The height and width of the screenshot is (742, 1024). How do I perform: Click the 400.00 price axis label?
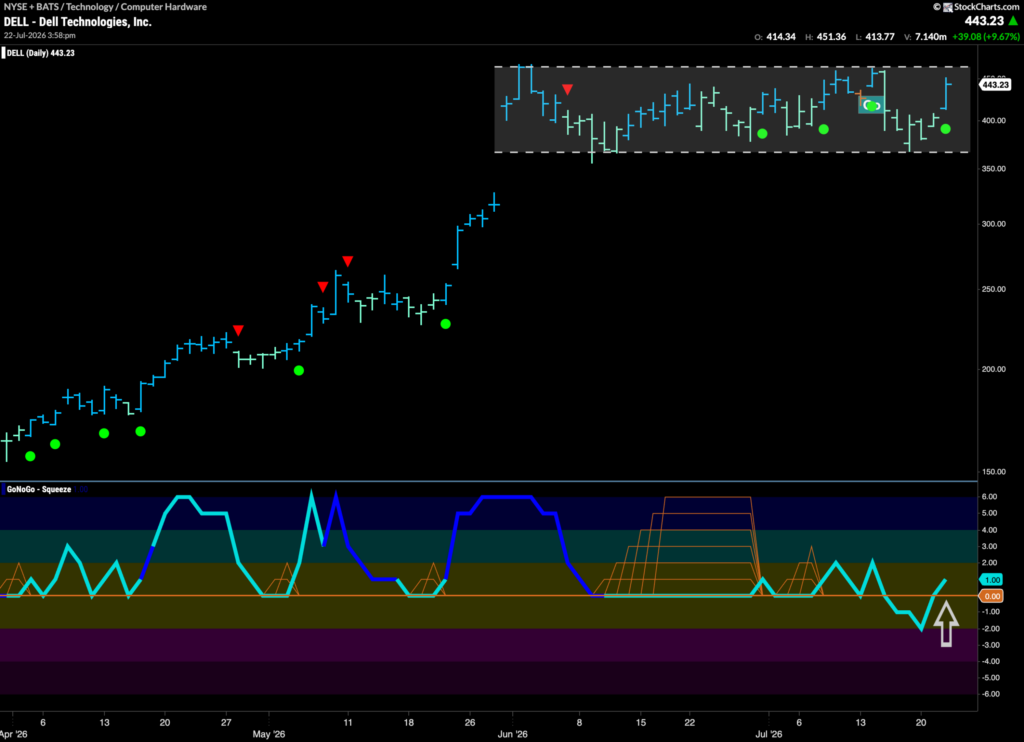pyautogui.click(x=993, y=121)
